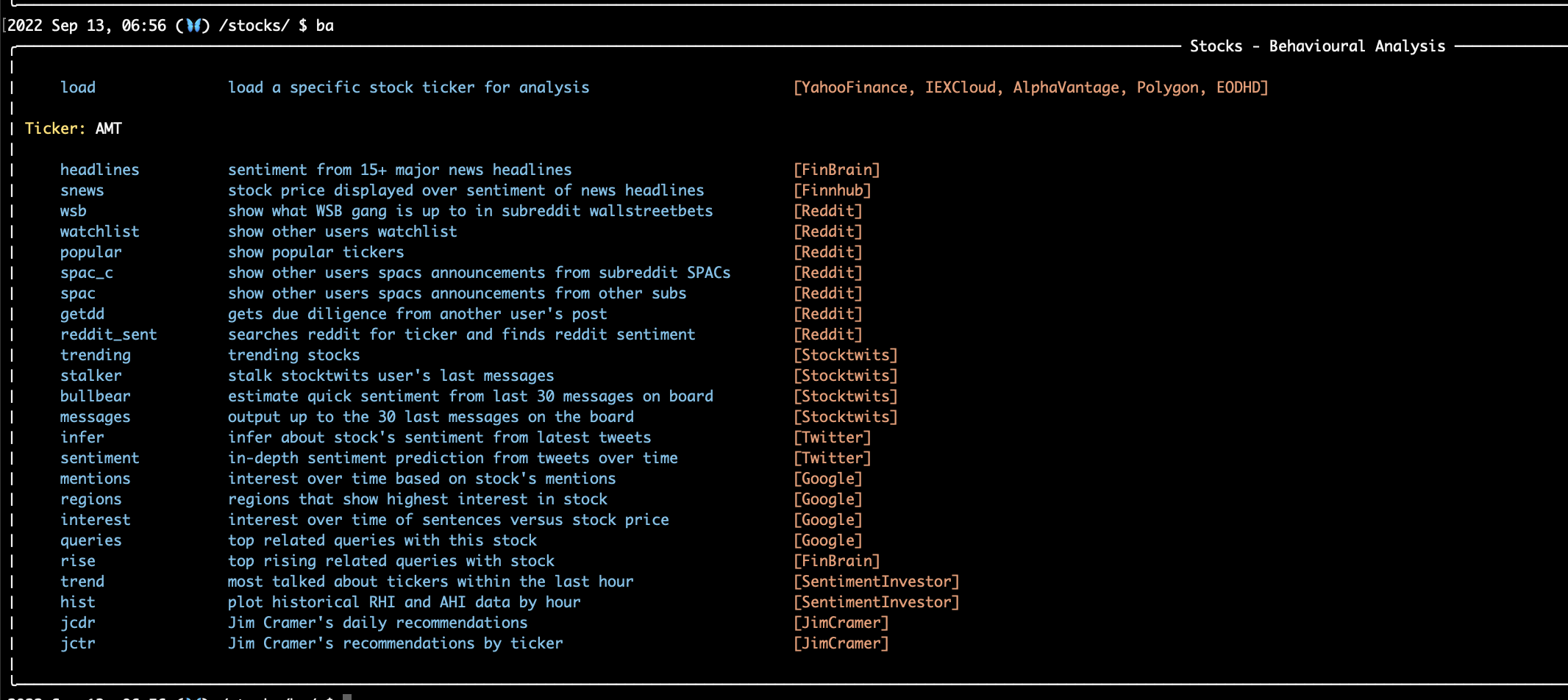Viewport: 1568px width, 700px height.
Task: Click the 'rise' command
Action: 78,561
